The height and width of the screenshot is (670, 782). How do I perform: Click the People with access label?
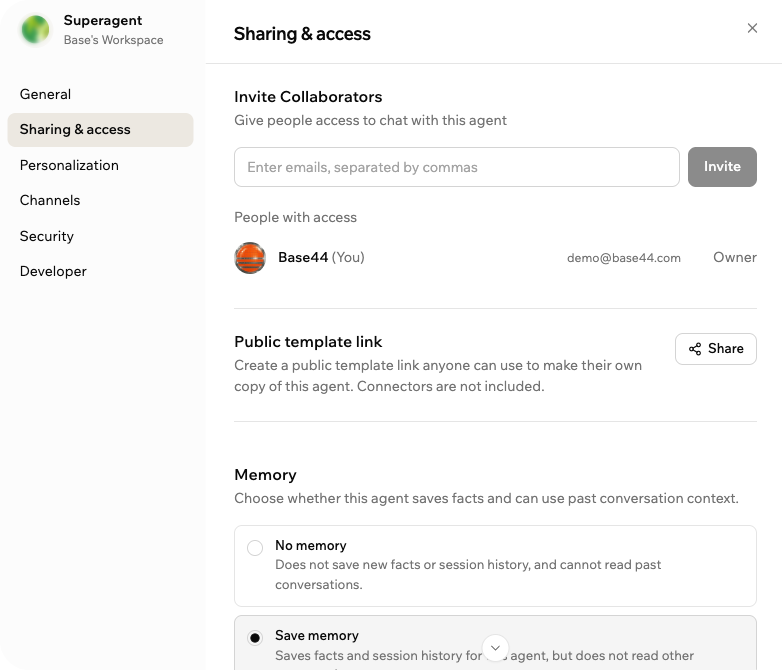(x=295, y=218)
